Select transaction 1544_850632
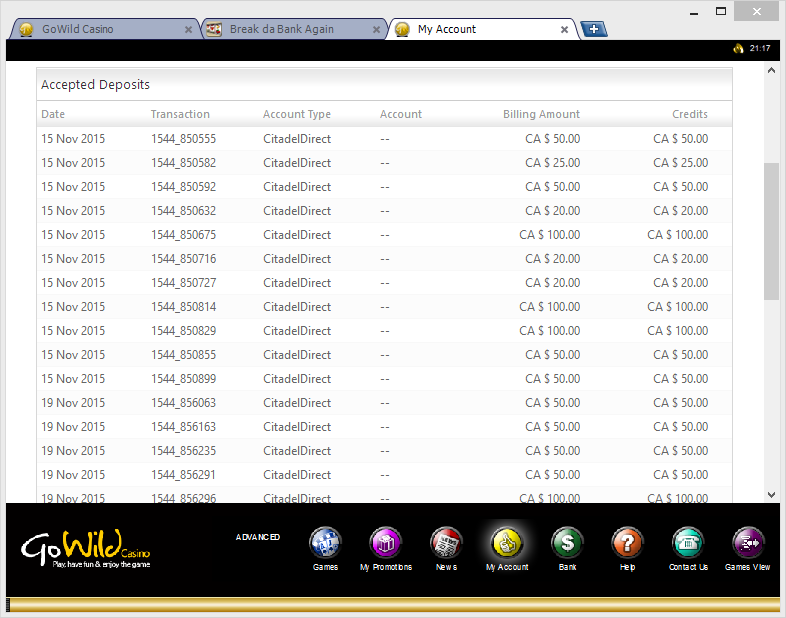The image size is (786, 618). click(x=183, y=211)
